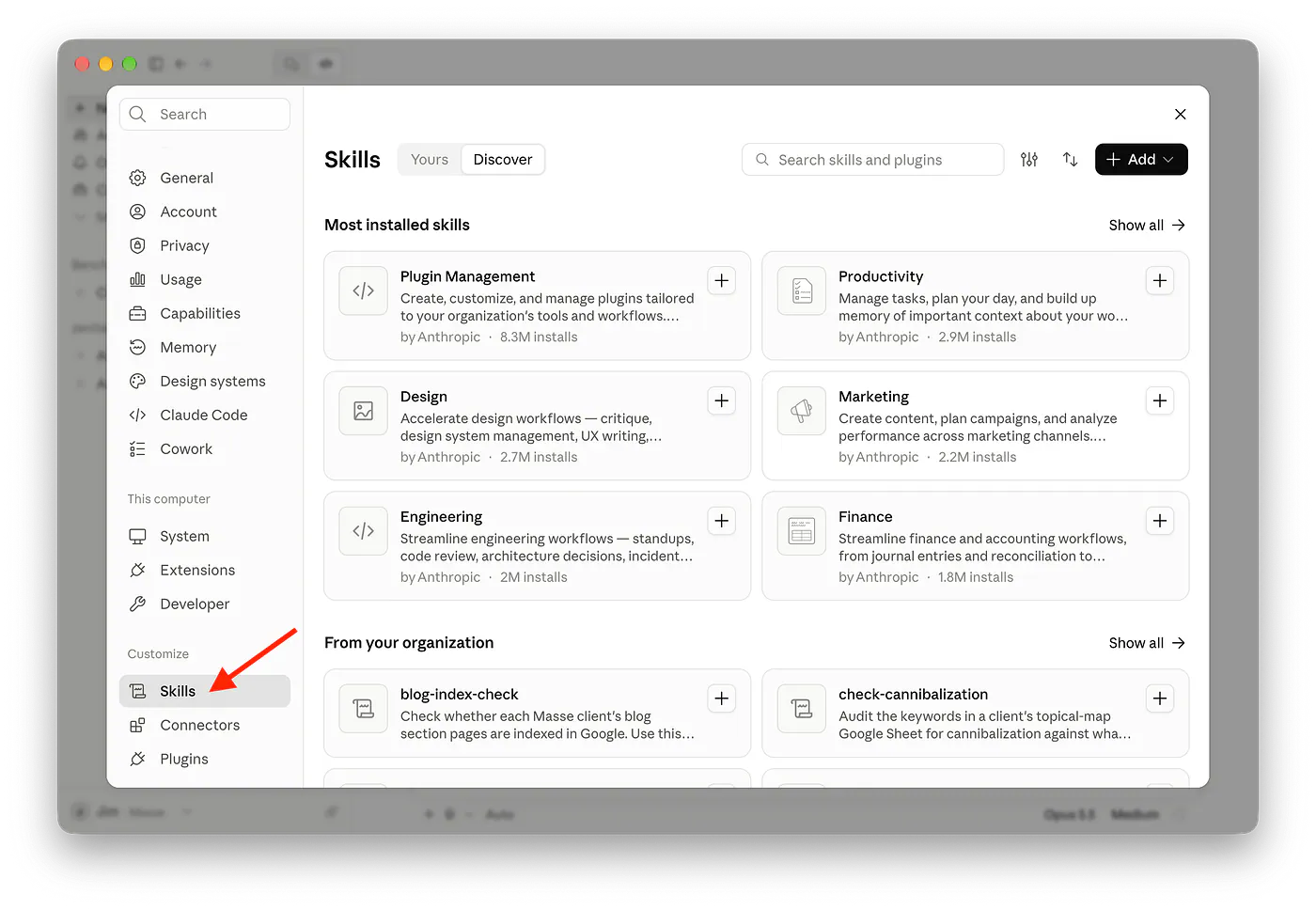Open Privacy settings
The height and width of the screenshot is (910, 1316).
(205, 245)
